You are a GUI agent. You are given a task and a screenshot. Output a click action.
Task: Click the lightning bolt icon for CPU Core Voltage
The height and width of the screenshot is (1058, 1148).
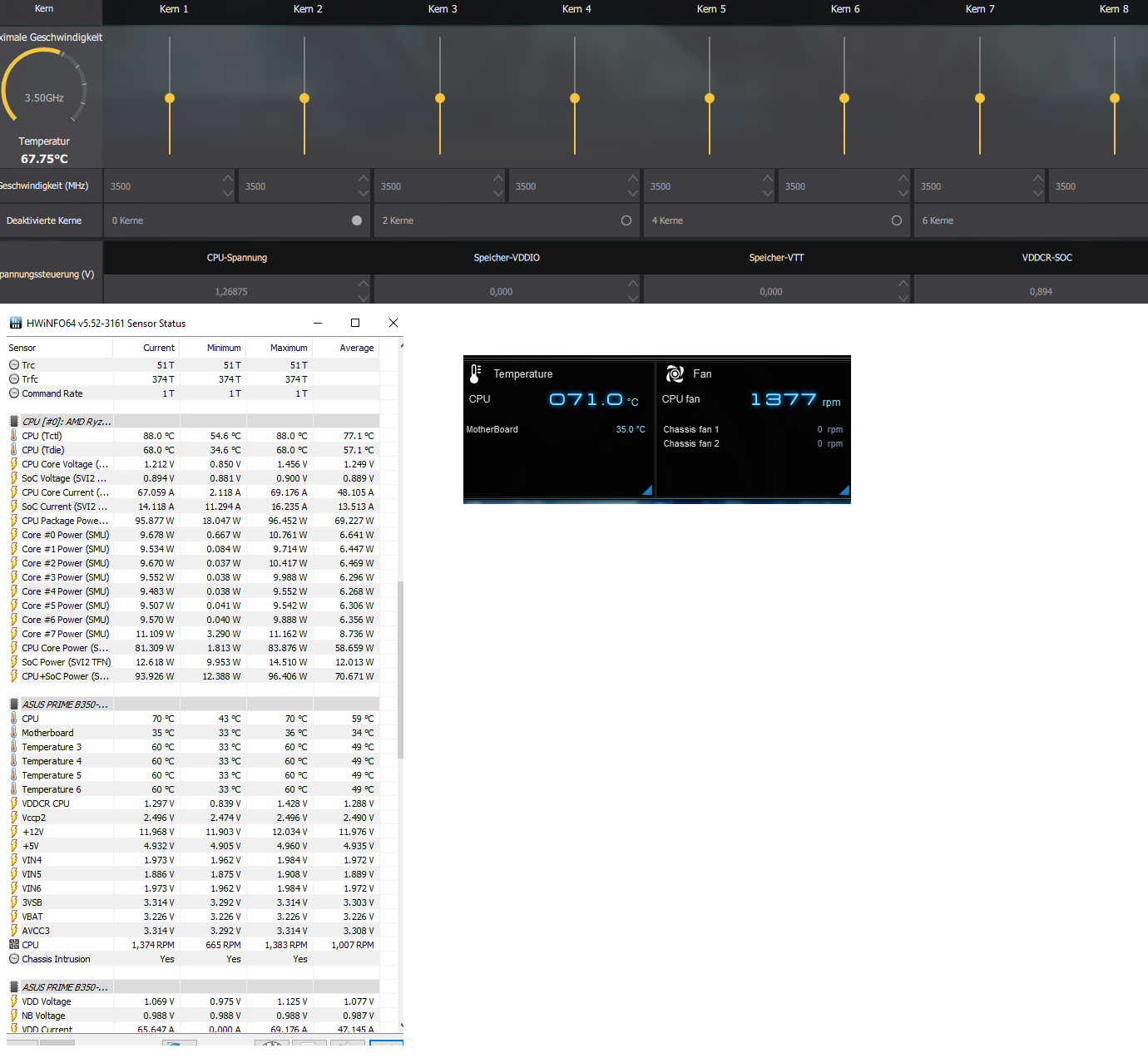(14, 464)
